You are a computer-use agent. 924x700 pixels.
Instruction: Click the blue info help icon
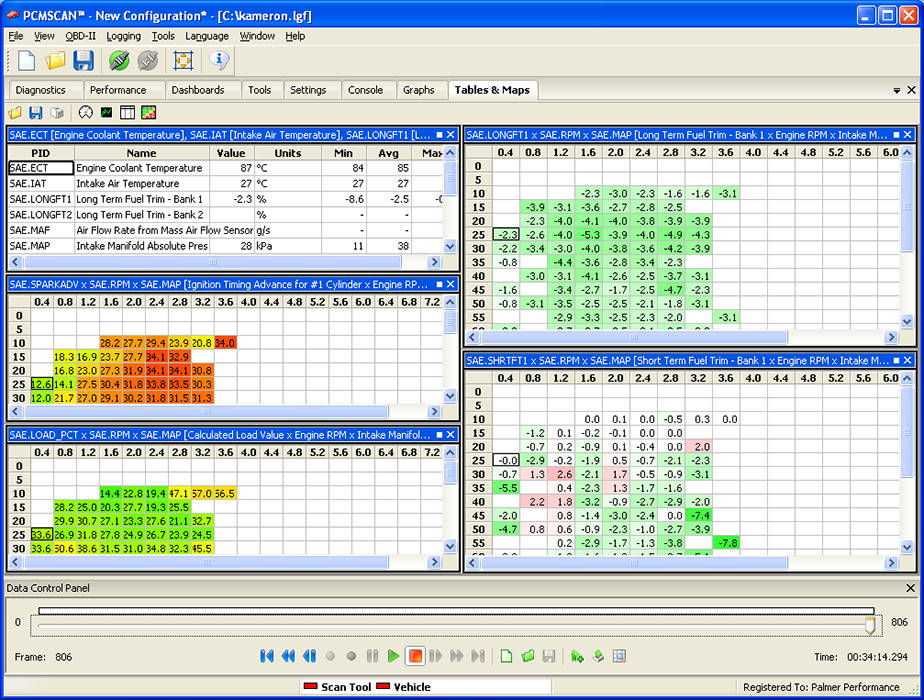219,60
